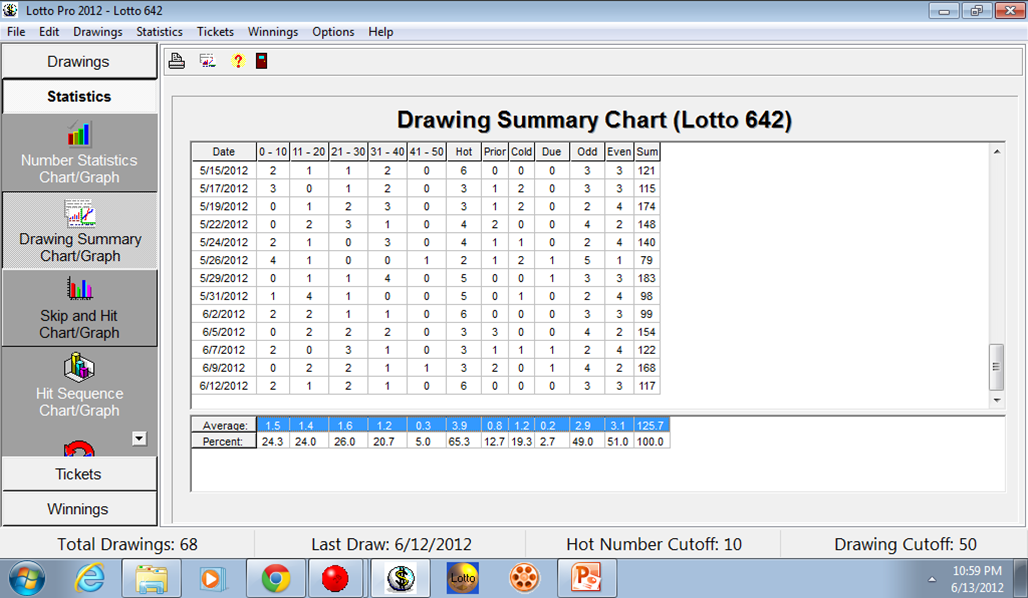The height and width of the screenshot is (598, 1028).
Task: Click the Date column header
Action: point(224,151)
